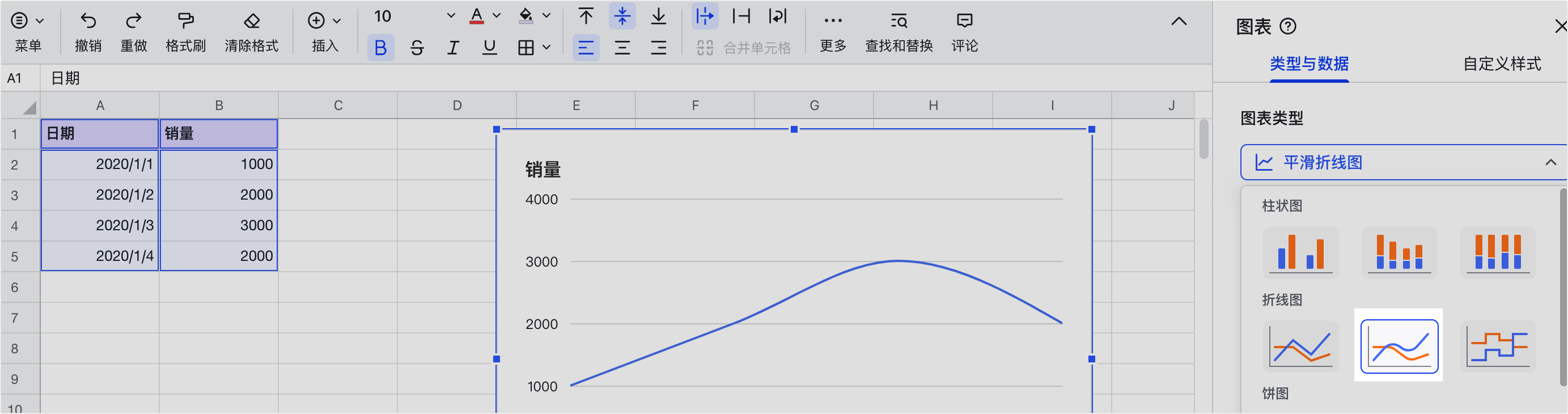
Task: Open Find and Replace (查找和替换)
Action: pyautogui.click(x=899, y=22)
